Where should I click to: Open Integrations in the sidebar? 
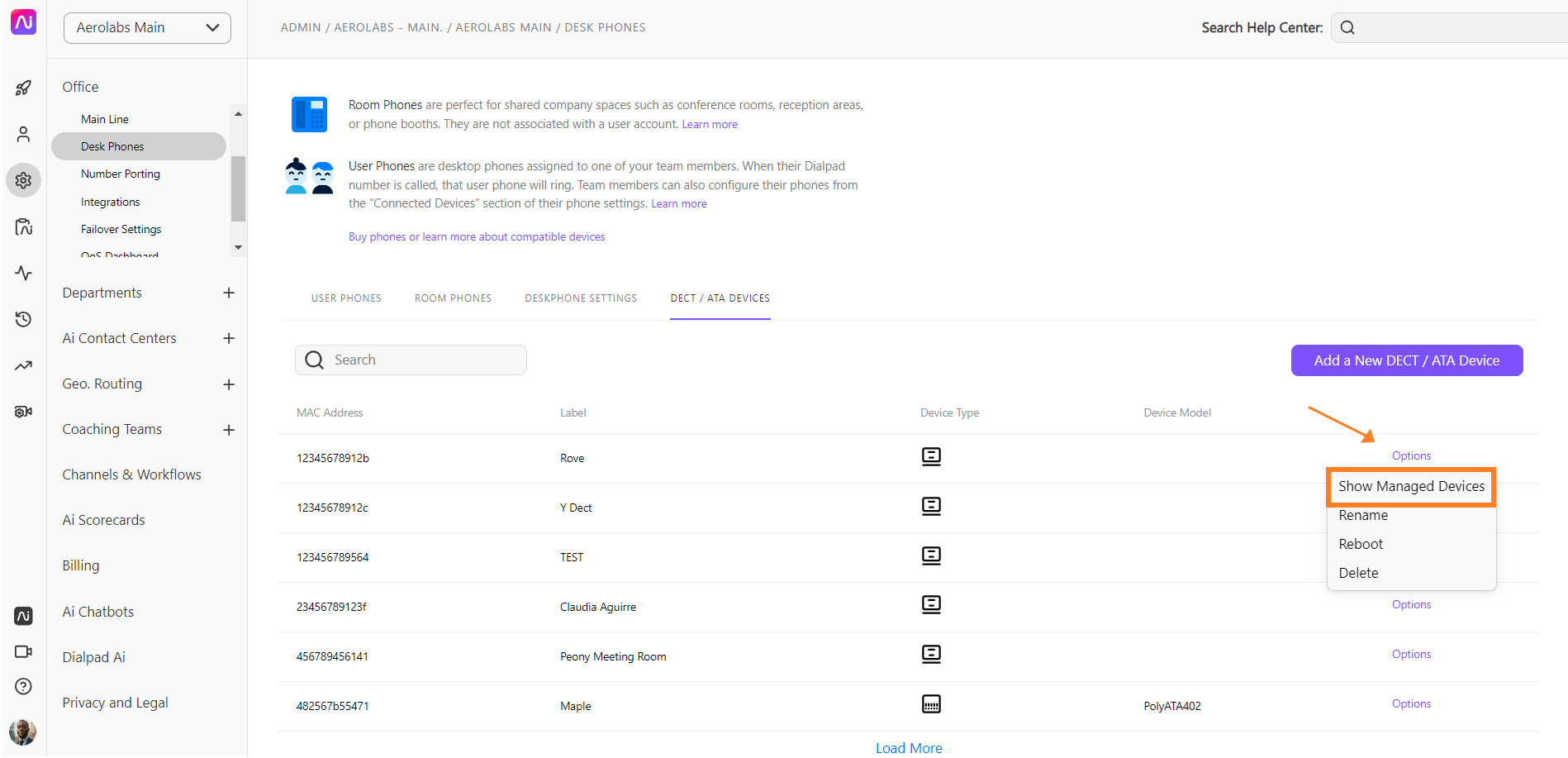point(111,202)
